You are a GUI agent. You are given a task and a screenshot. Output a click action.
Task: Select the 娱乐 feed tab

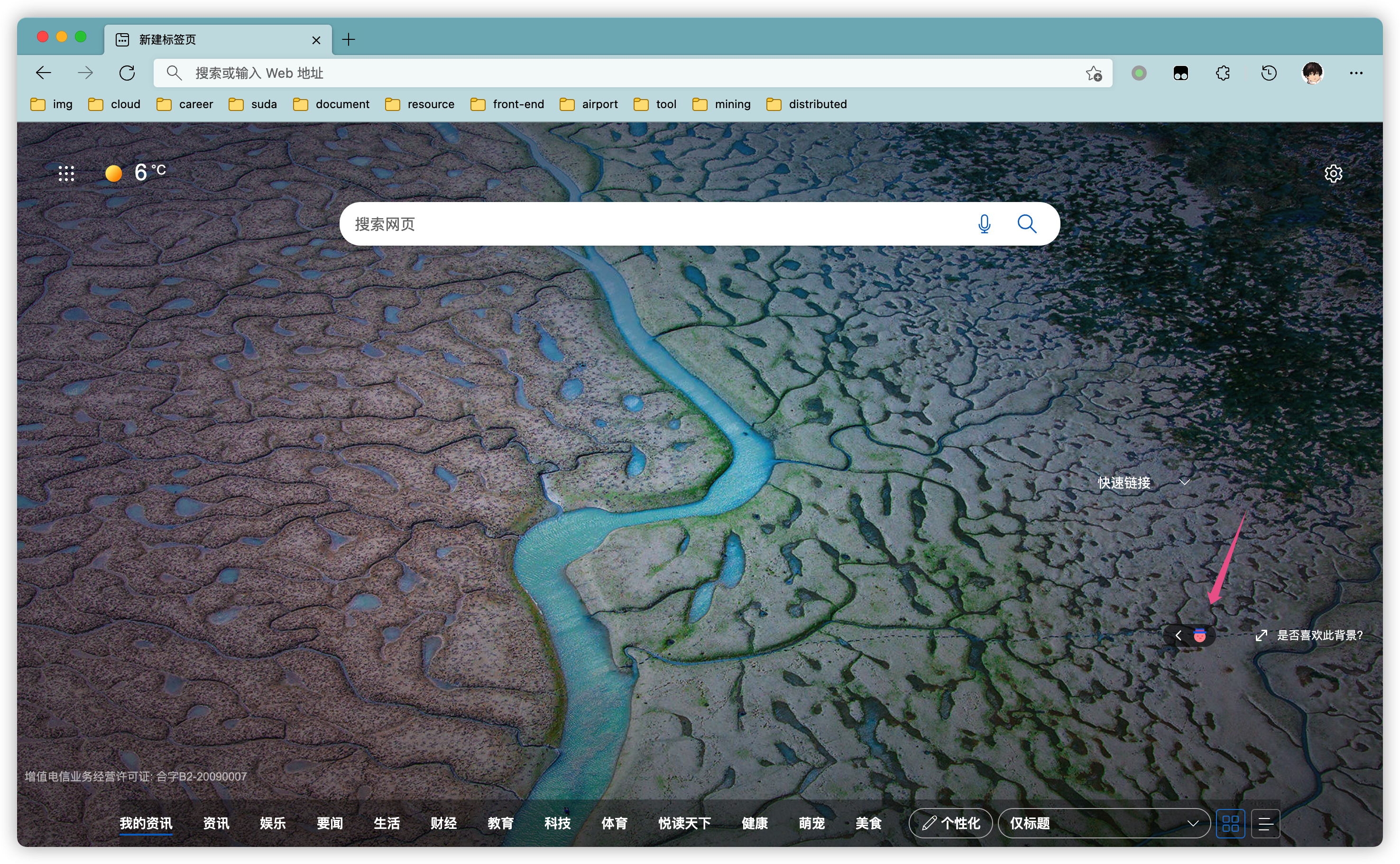(x=273, y=823)
